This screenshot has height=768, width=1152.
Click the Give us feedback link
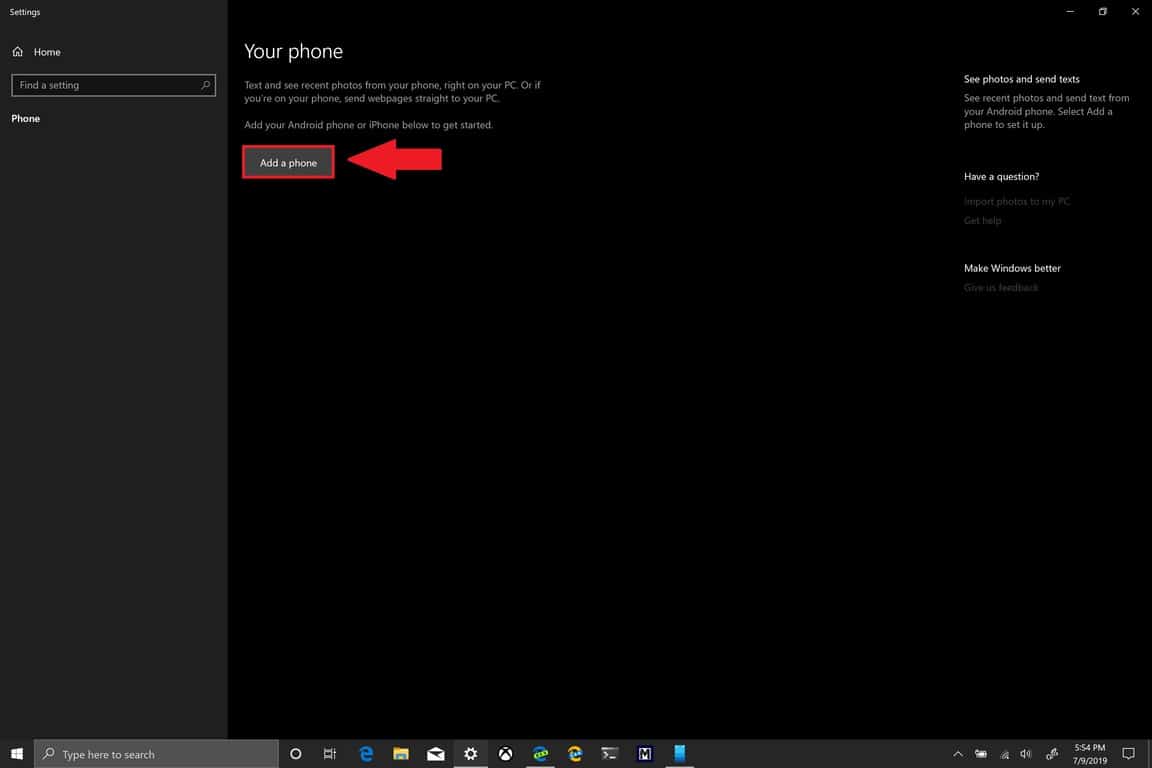1001,288
